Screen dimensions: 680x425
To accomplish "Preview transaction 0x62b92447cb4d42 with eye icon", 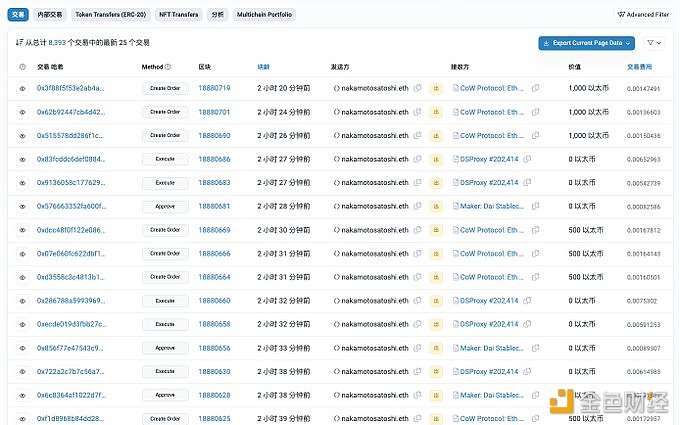I will click(x=23, y=112).
